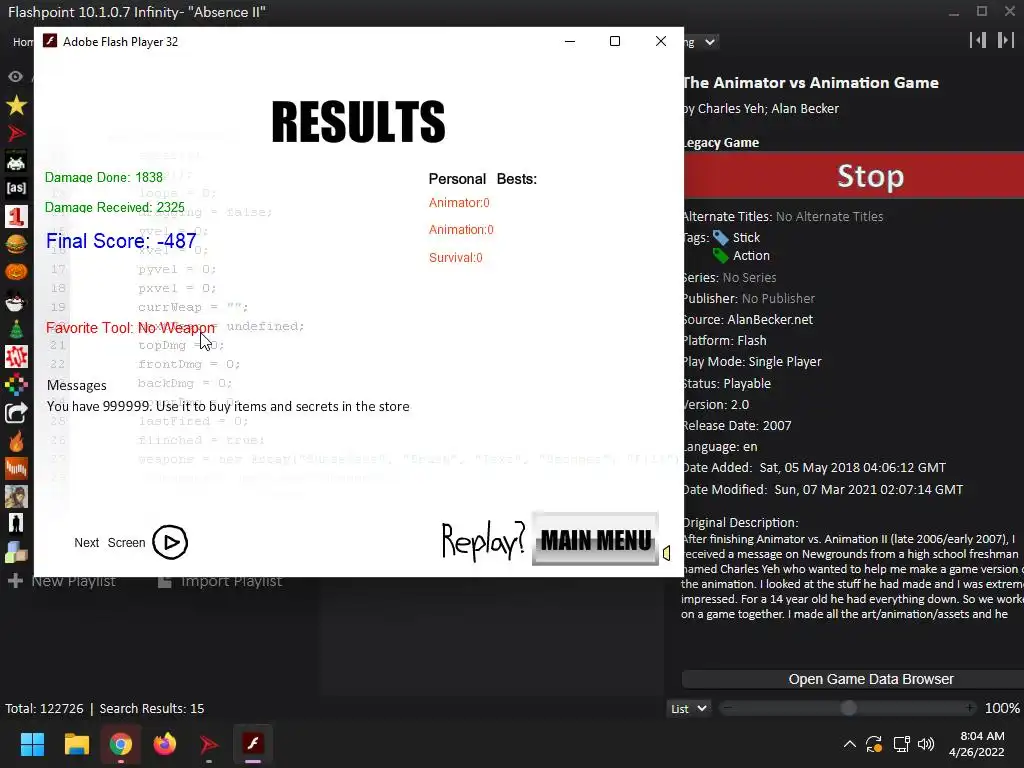Switch to Flash Player taskbar icon

[x=253, y=744]
